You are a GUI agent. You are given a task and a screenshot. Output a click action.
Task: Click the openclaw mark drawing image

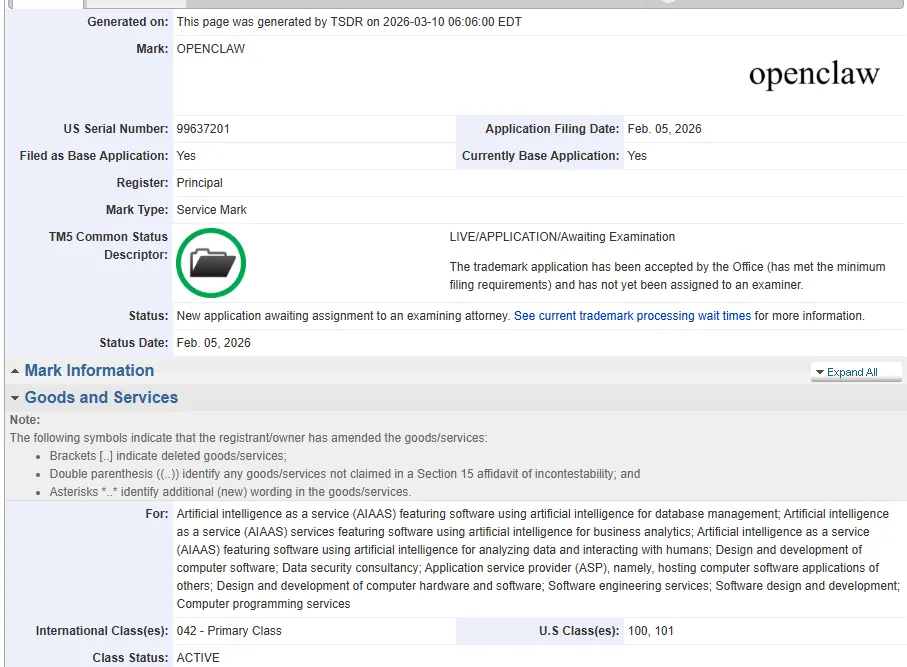point(814,75)
